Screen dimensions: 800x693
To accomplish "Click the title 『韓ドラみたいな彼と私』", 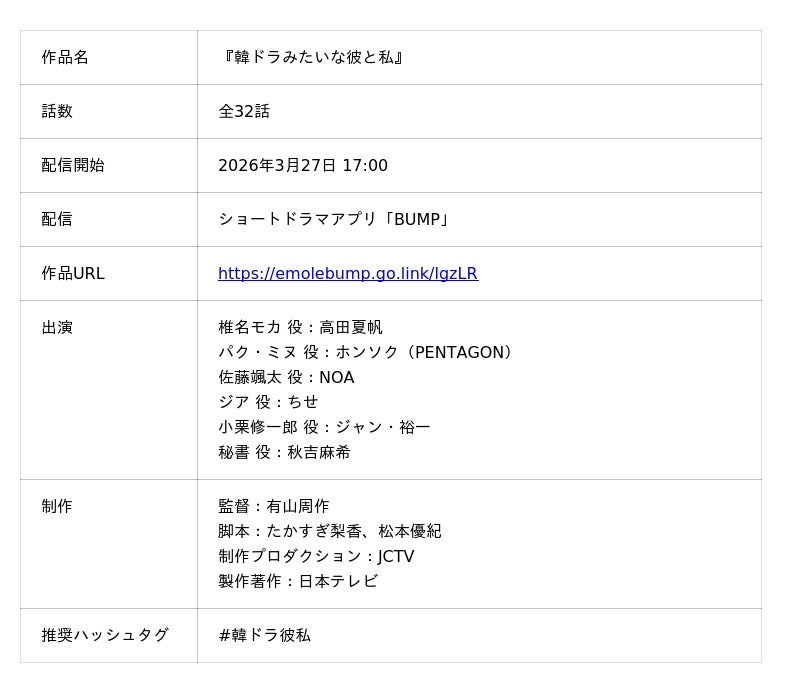I will coord(312,58).
